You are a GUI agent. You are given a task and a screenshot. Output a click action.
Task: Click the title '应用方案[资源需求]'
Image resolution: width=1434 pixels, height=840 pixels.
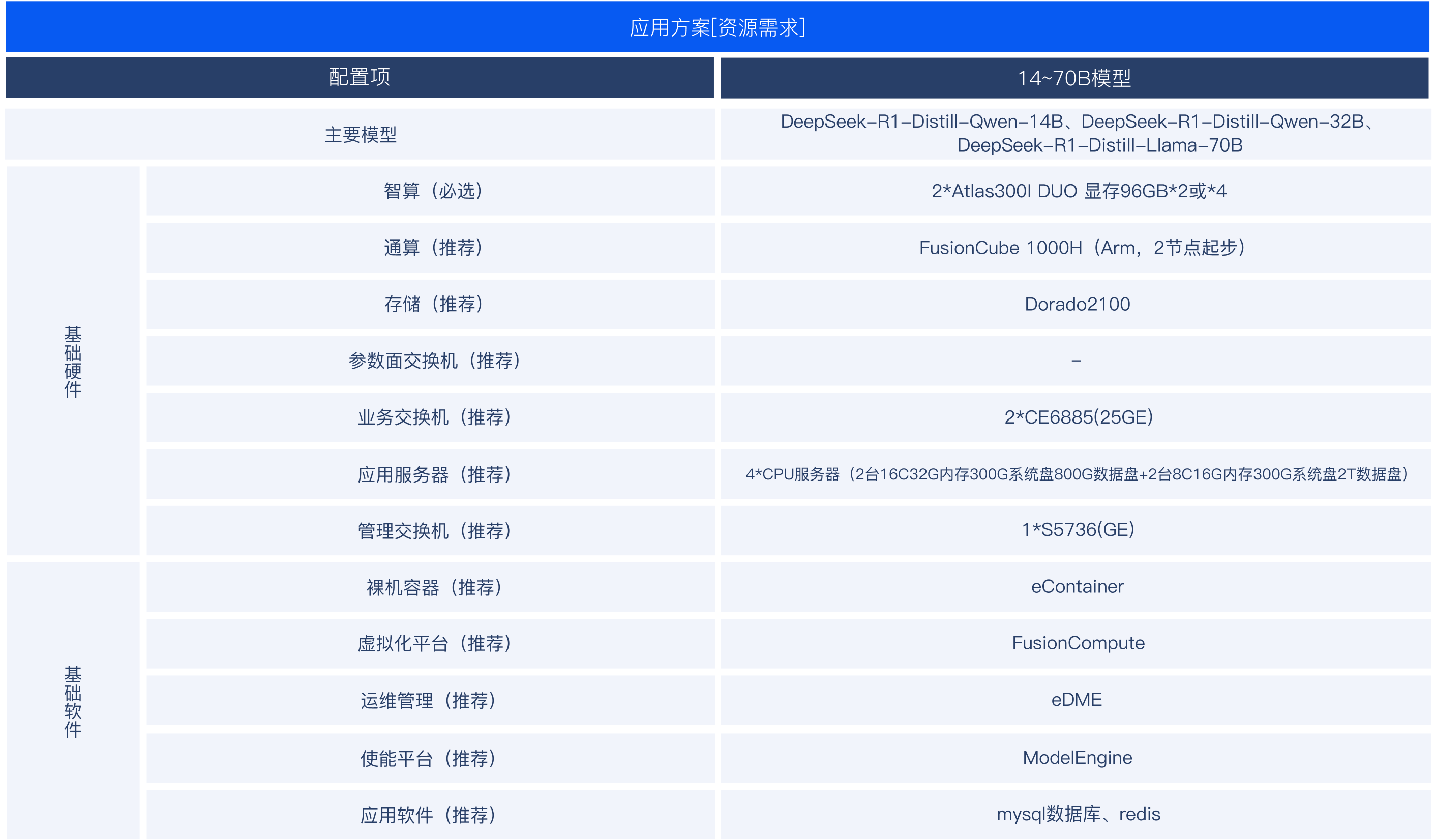(717, 27)
